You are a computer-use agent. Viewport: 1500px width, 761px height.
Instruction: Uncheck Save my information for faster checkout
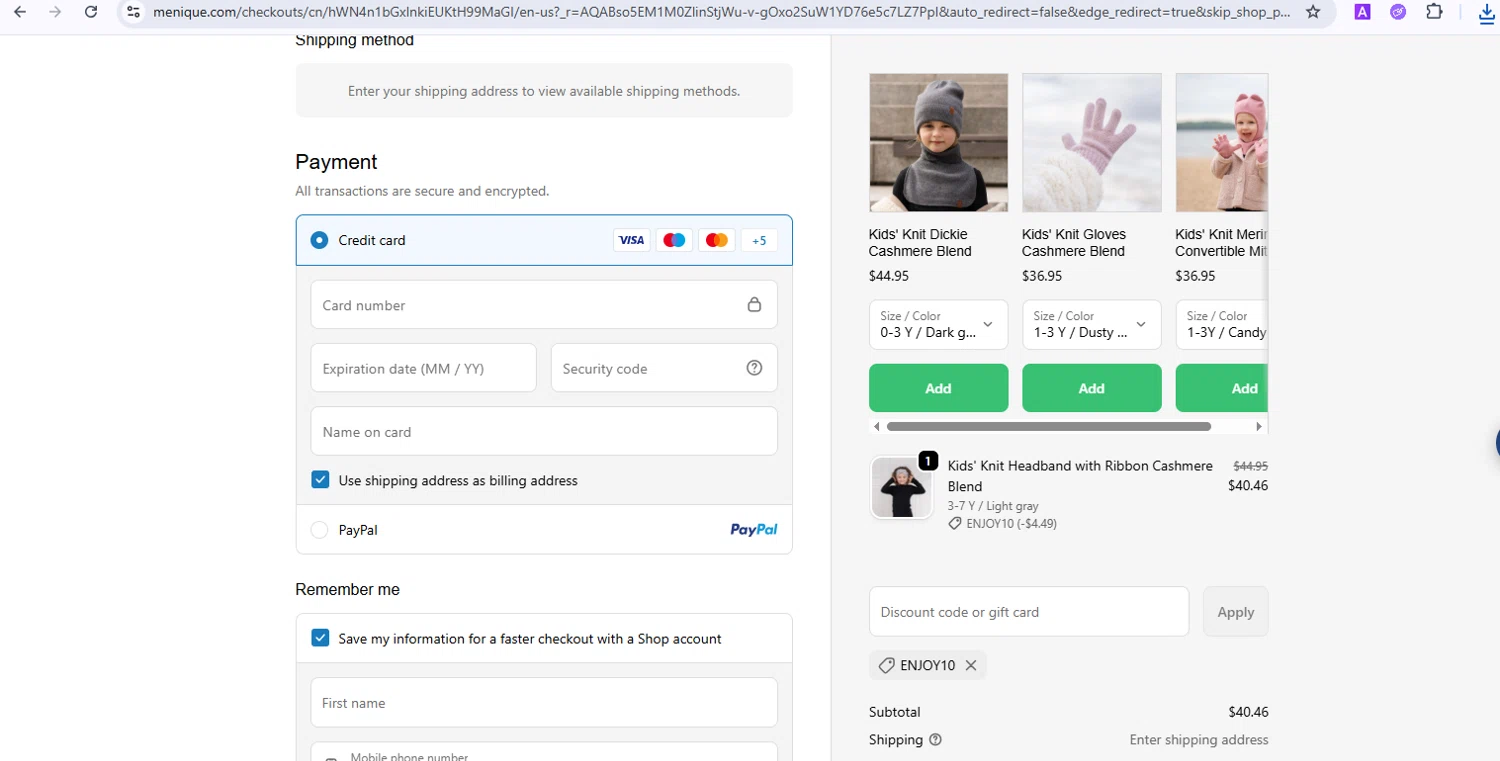(x=320, y=638)
